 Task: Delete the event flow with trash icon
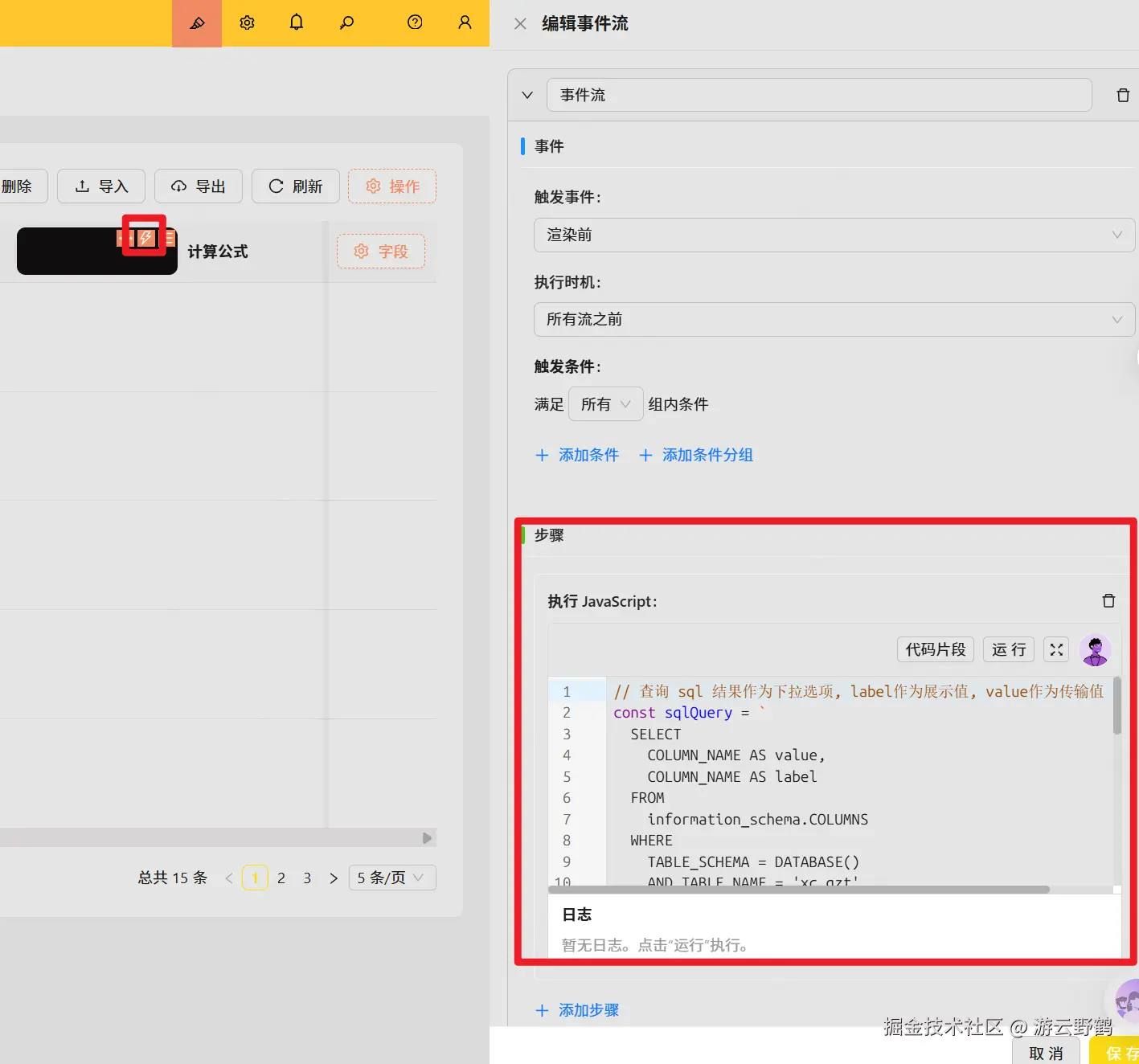click(1123, 96)
